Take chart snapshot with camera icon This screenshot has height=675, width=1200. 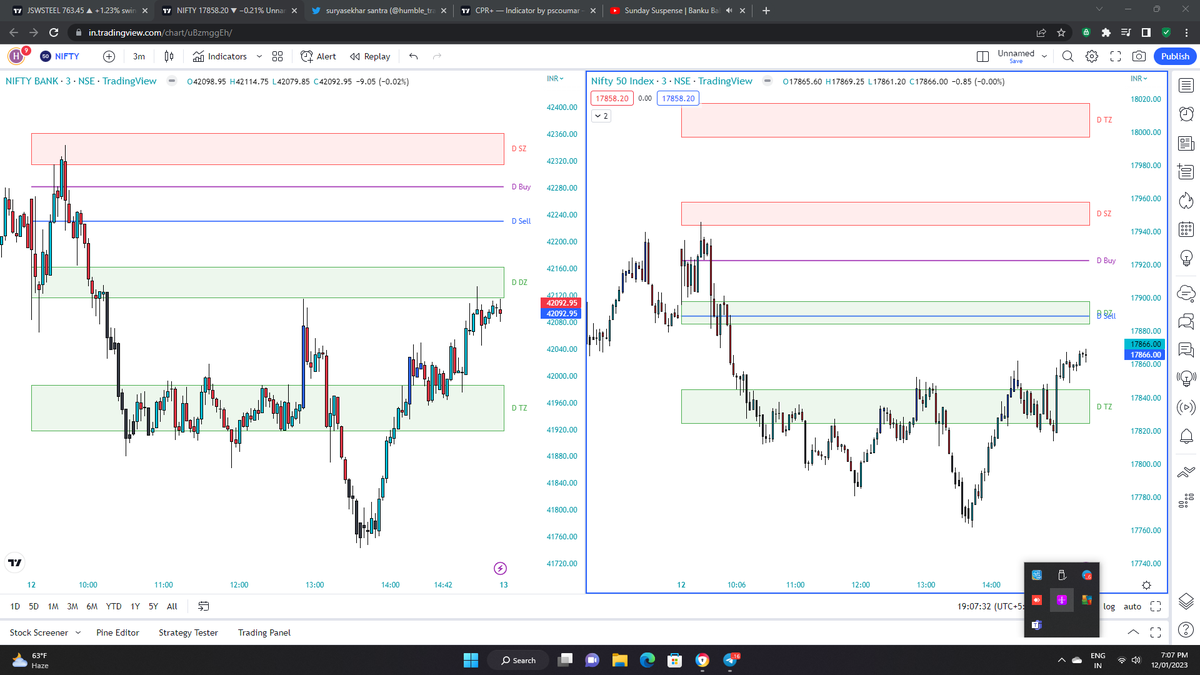pos(1140,56)
